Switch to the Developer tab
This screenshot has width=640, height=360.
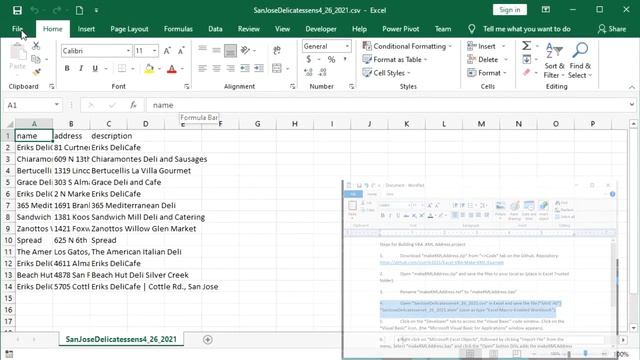(x=321, y=29)
